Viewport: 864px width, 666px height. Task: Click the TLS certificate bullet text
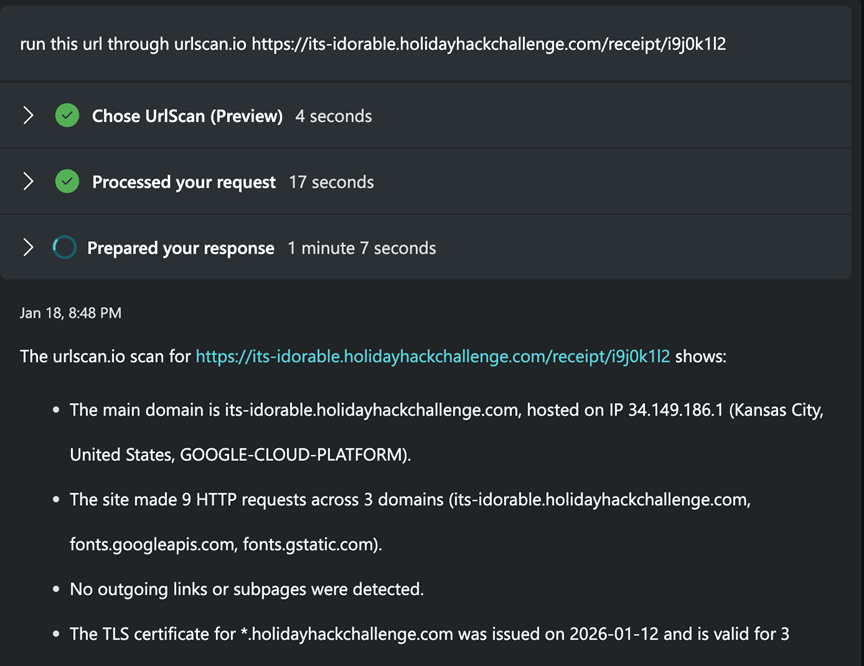(x=429, y=633)
